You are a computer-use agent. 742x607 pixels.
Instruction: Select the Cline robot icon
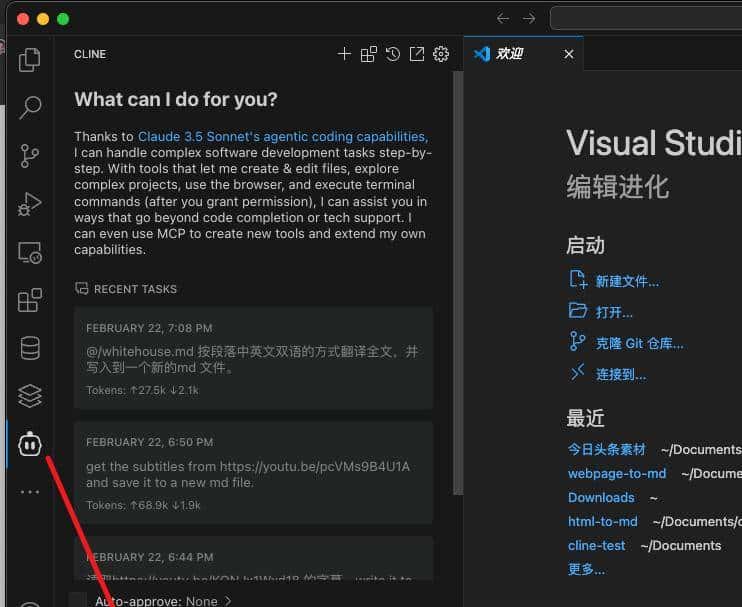point(30,444)
